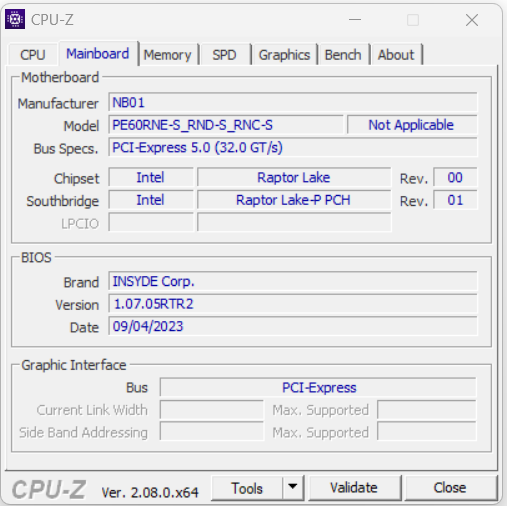Go to the Graphics tab
The height and width of the screenshot is (506, 507).
pyautogui.click(x=284, y=55)
